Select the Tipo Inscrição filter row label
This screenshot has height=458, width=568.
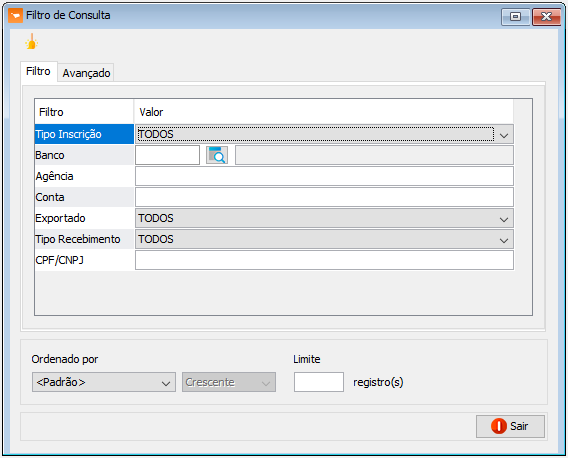(84, 134)
